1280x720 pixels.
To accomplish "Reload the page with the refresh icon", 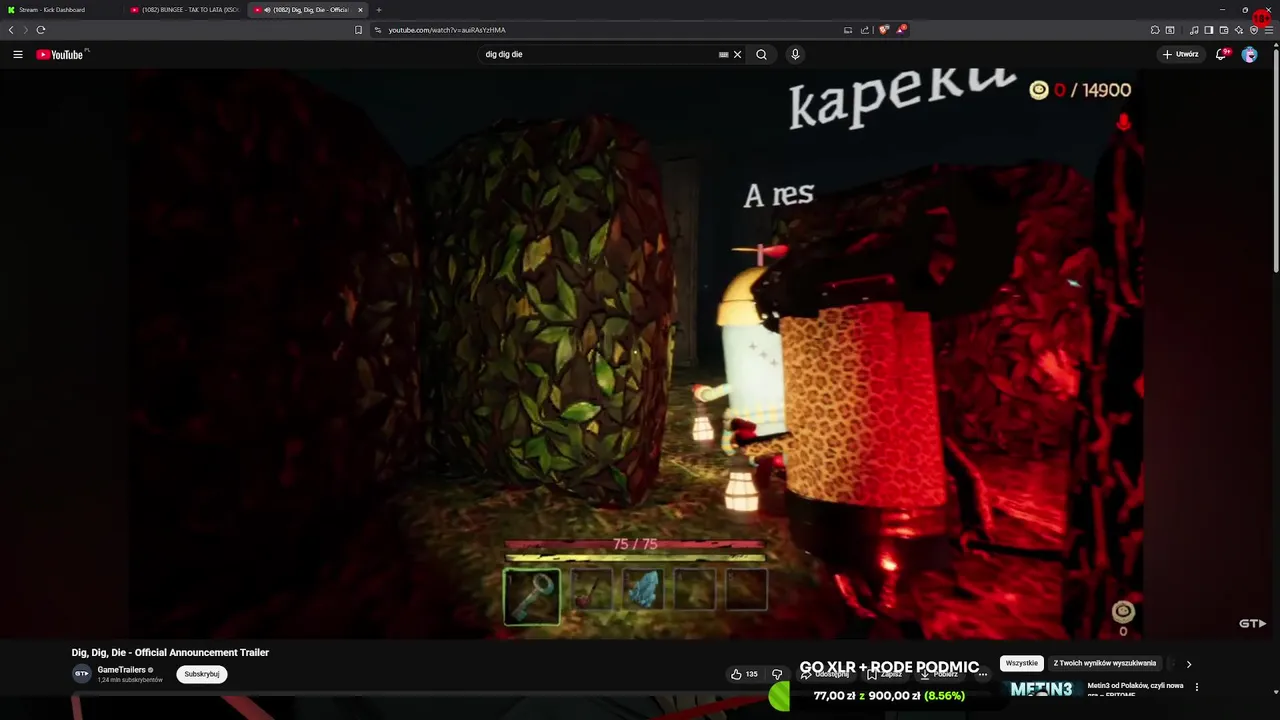I will click(x=41, y=30).
